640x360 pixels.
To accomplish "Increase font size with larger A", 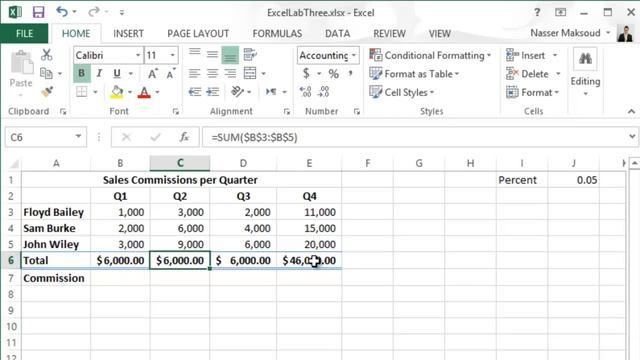I will 153,73.
